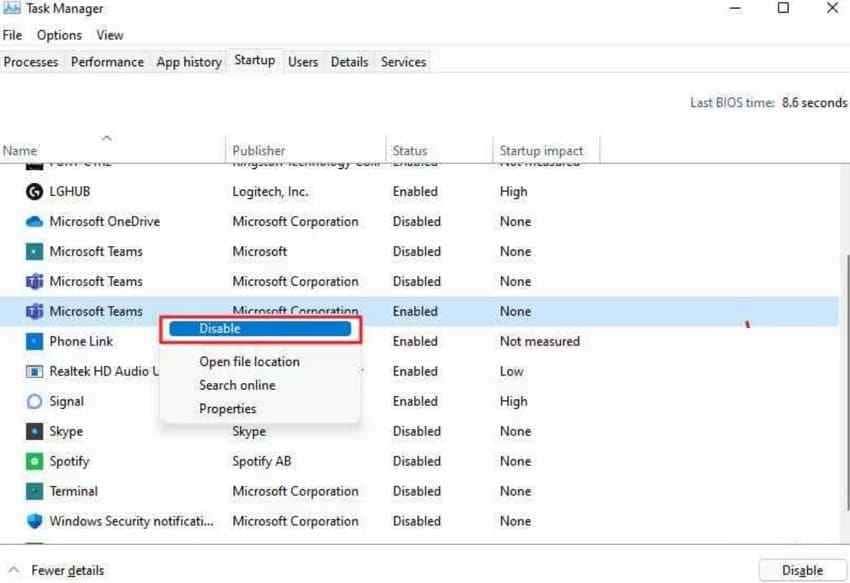Click Not measured impact in Phone Link row
The image size is (850, 583).
pyautogui.click(x=540, y=341)
